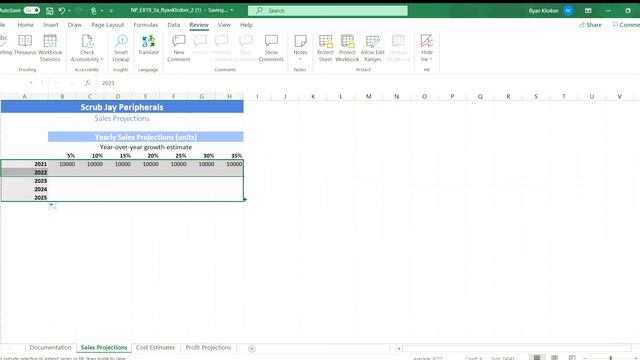This screenshot has width=640, height=360.
Task: Click the Share button
Action: coord(590,25)
